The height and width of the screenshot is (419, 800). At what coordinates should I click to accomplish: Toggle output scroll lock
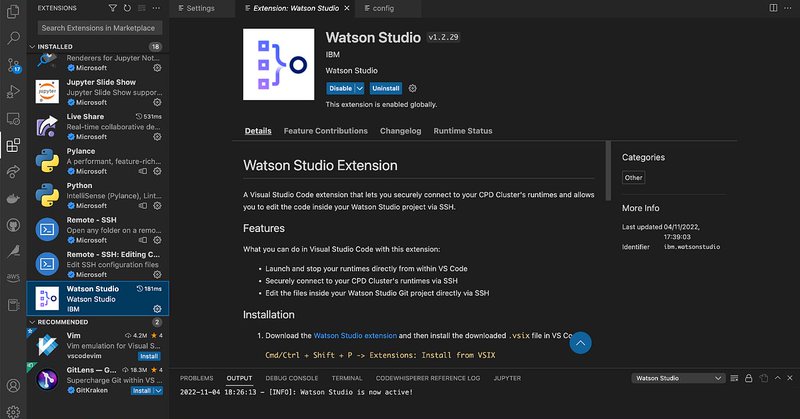pyautogui.click(x=748, y=378)
